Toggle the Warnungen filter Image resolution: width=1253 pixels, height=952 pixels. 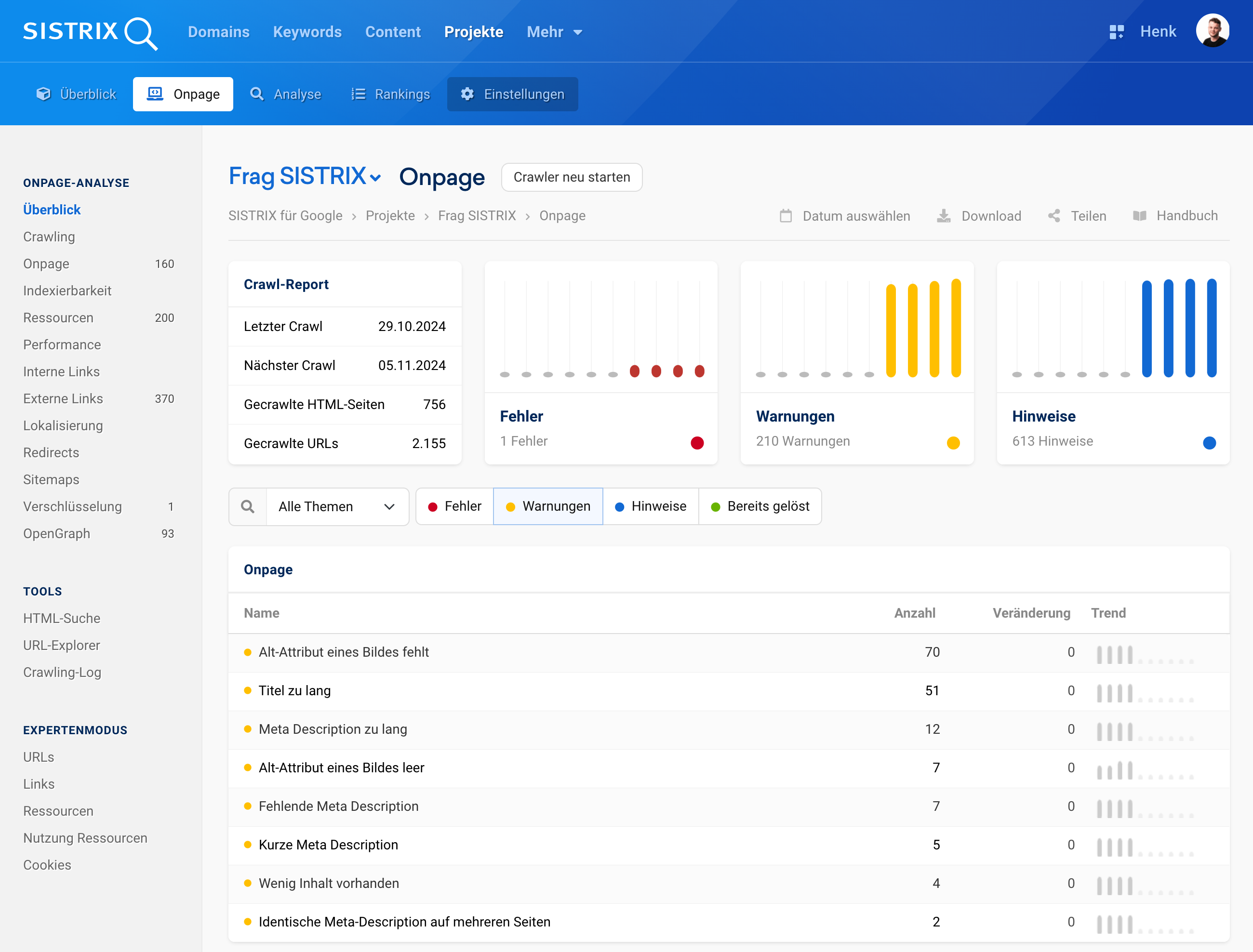coord(548,507)
